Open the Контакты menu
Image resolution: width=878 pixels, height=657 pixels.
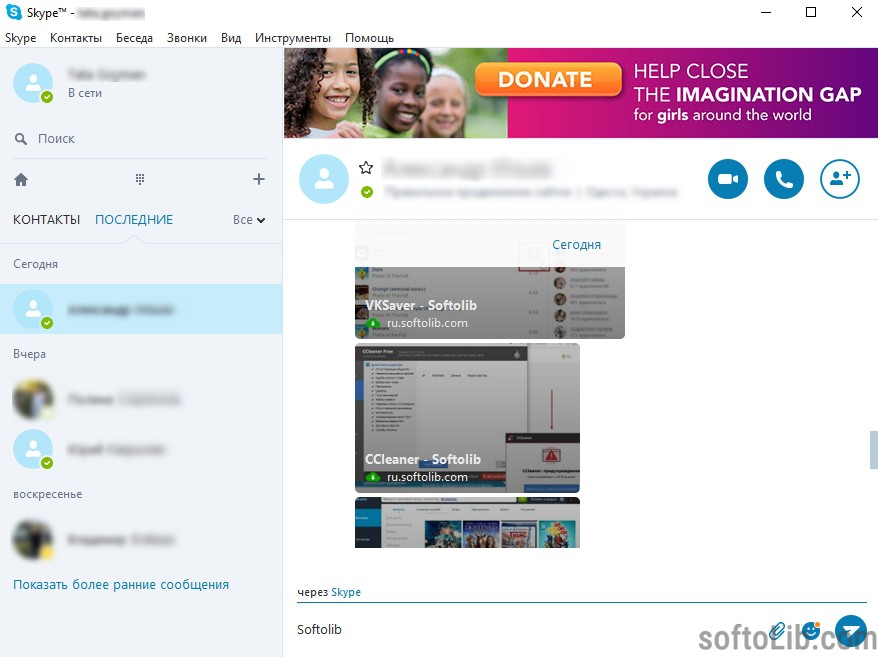pyautogui.click(x=76, y=38)
